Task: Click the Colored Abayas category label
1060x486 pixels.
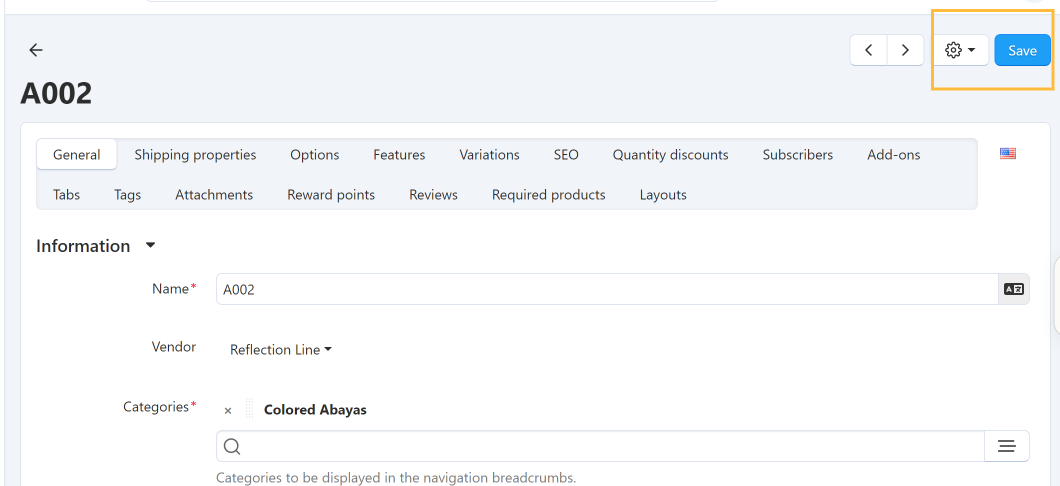Action: point(315,410)
